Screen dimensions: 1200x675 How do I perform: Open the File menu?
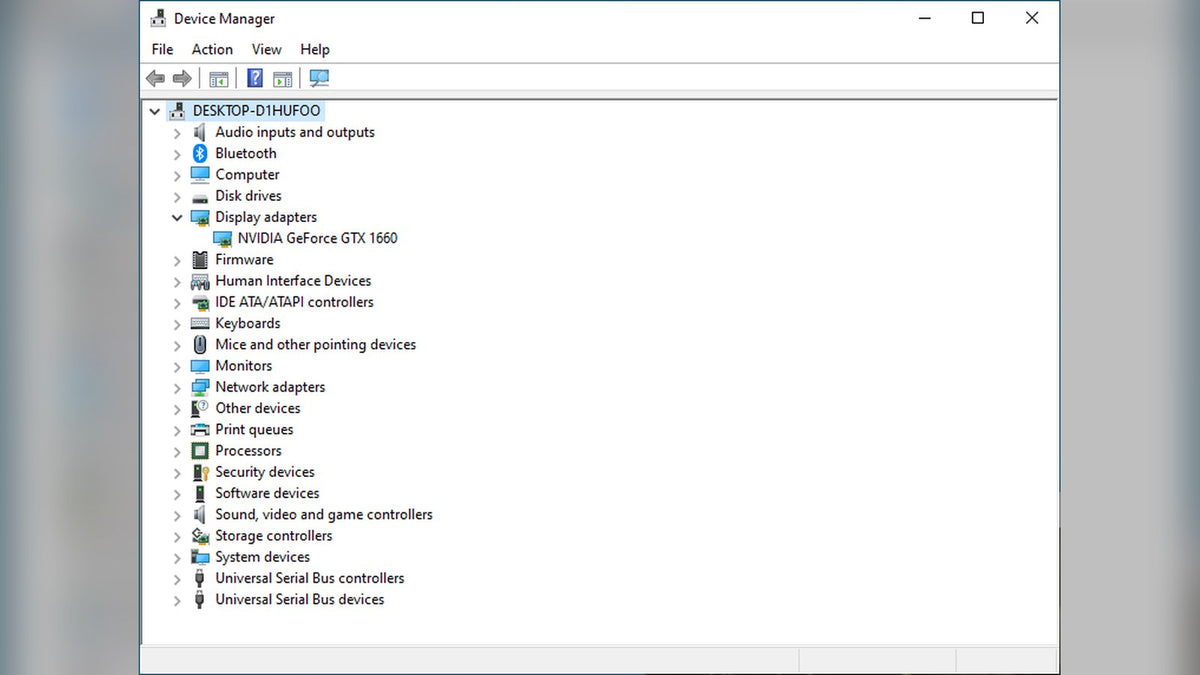click(x=162, y=49)
